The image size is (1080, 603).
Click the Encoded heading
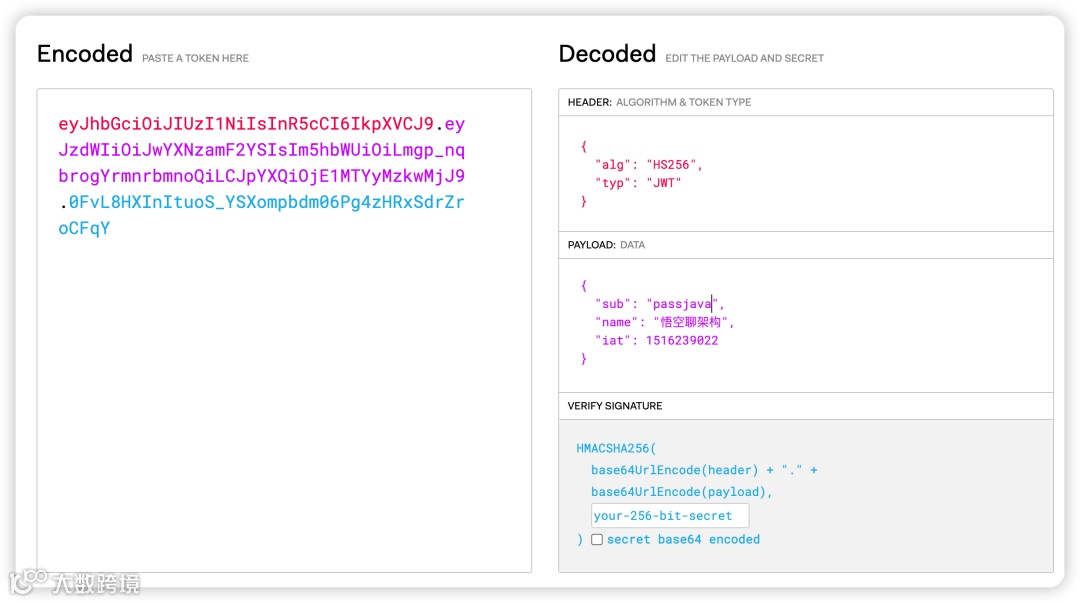pyautogui.click(x=85, y=54)
